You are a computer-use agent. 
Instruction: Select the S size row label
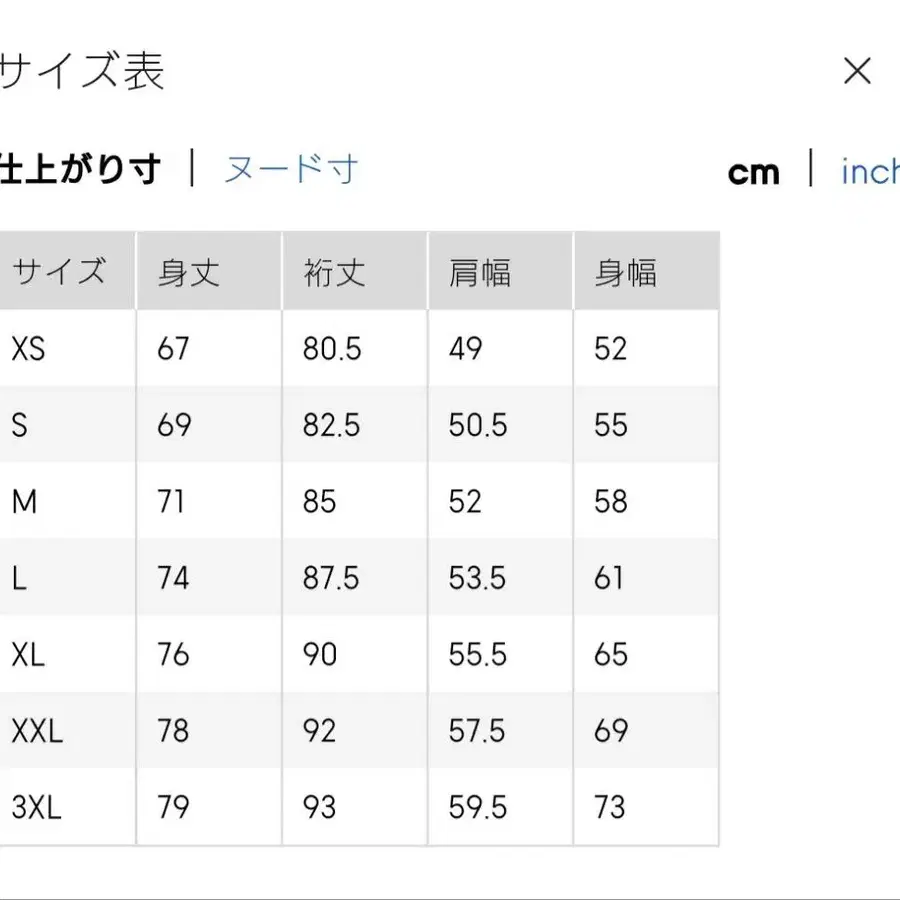click(21, 425)
